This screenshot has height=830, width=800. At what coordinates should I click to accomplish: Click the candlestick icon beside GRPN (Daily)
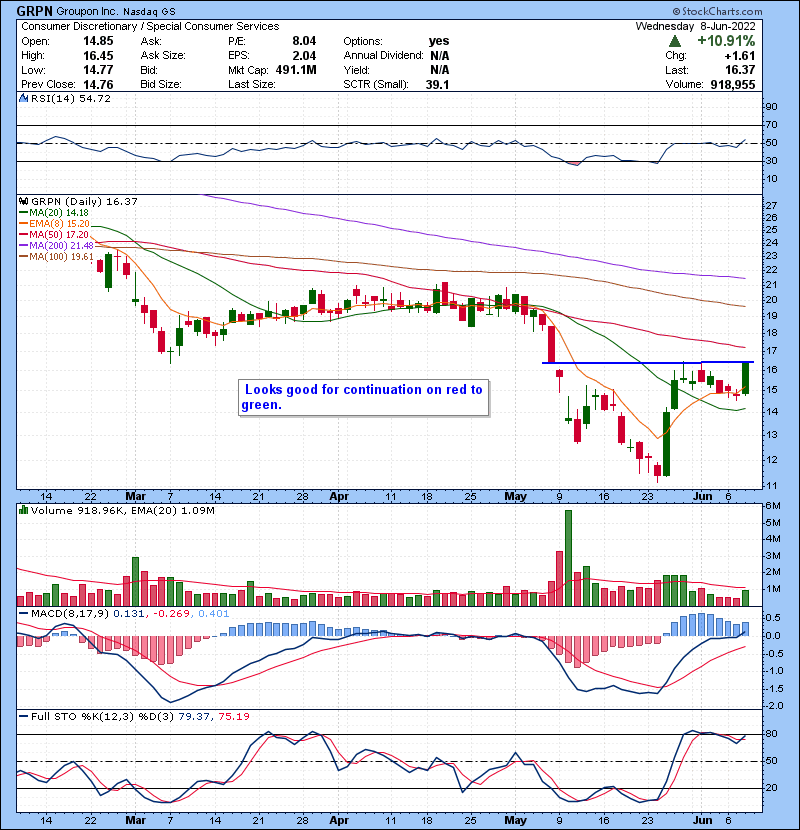click(23, 201)
